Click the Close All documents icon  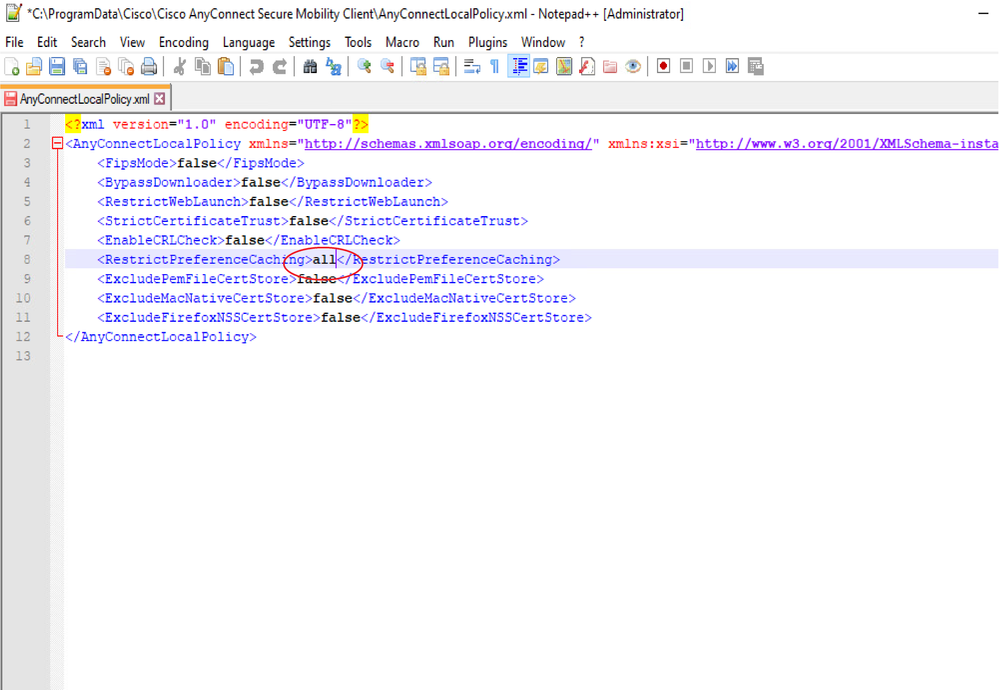pos(126,66)
